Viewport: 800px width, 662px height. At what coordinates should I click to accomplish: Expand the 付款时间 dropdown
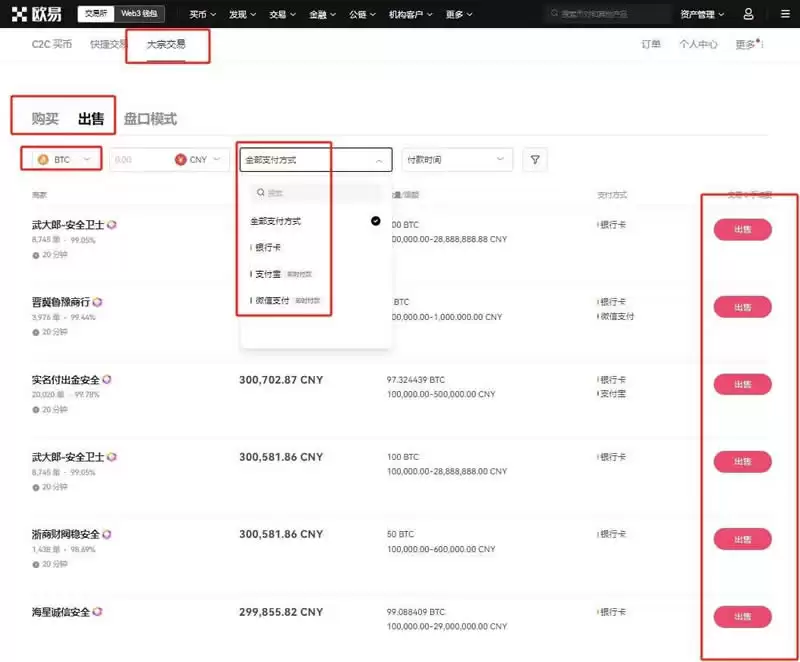(x=457, y=160)
